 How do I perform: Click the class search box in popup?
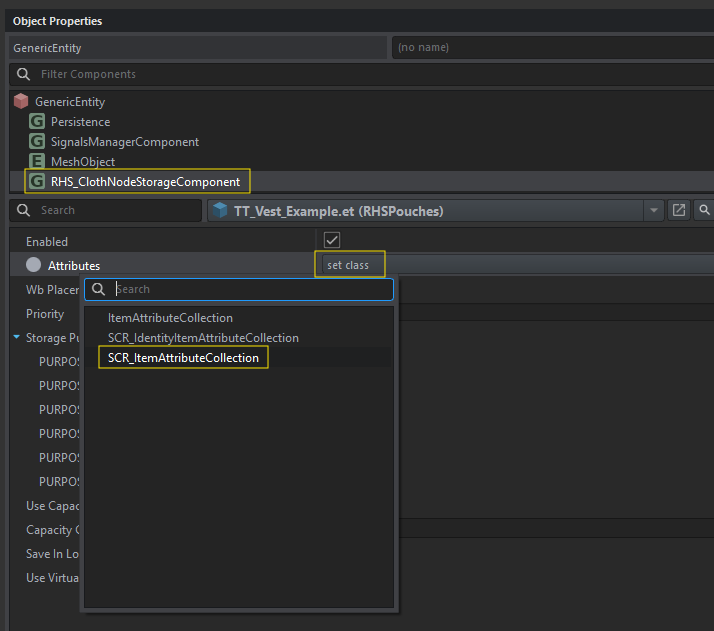coord(250,289)
